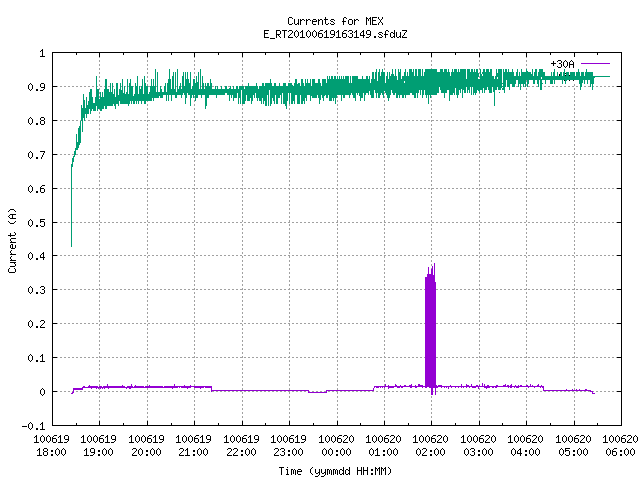Screen dimensions: 640x480
Task: Click the y-axis tick label 1
Action: [42, 53]
